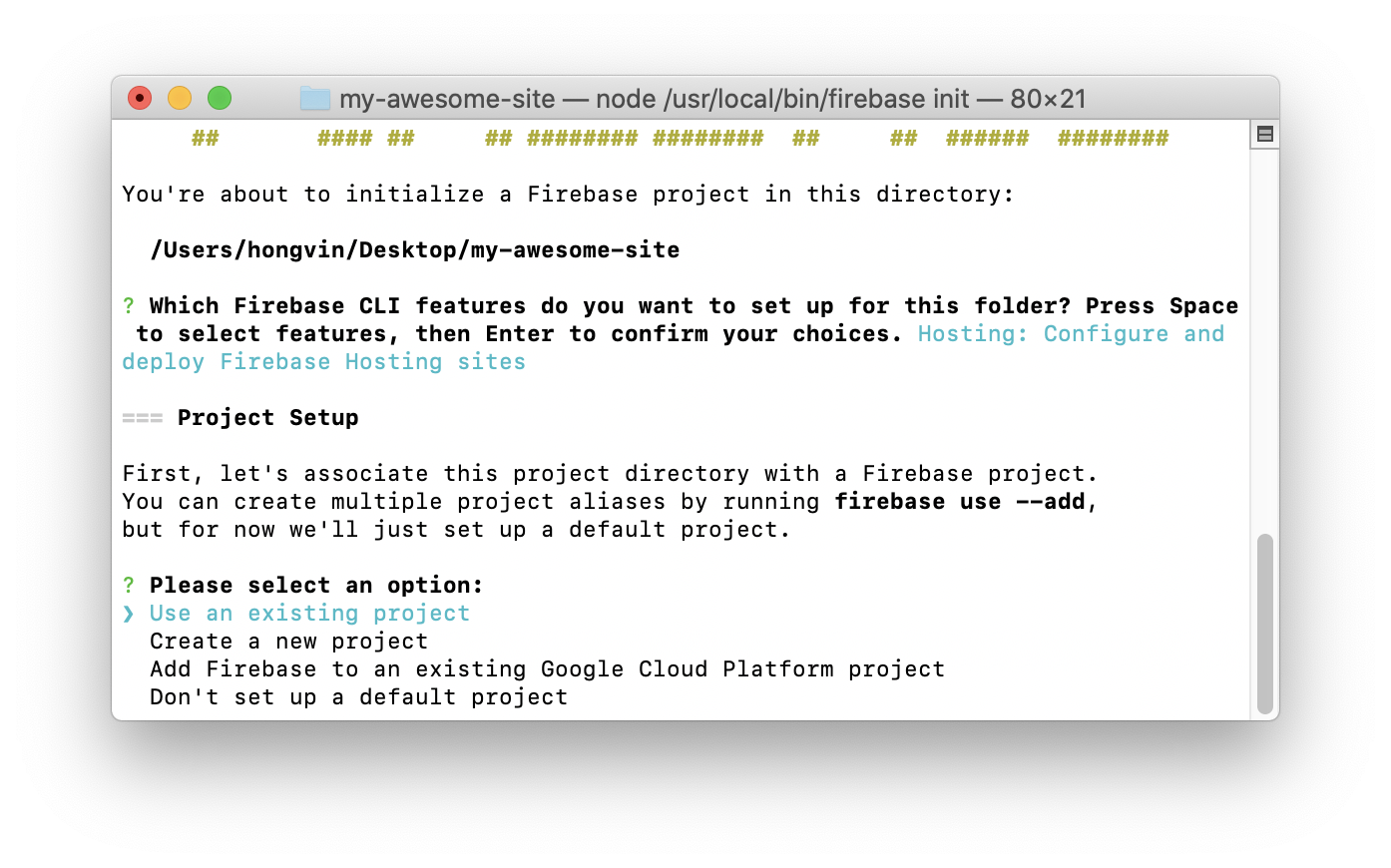Choose the "Create a new project" option
The width and height of the screenshot is (1391, 868).
click(288, 642)
